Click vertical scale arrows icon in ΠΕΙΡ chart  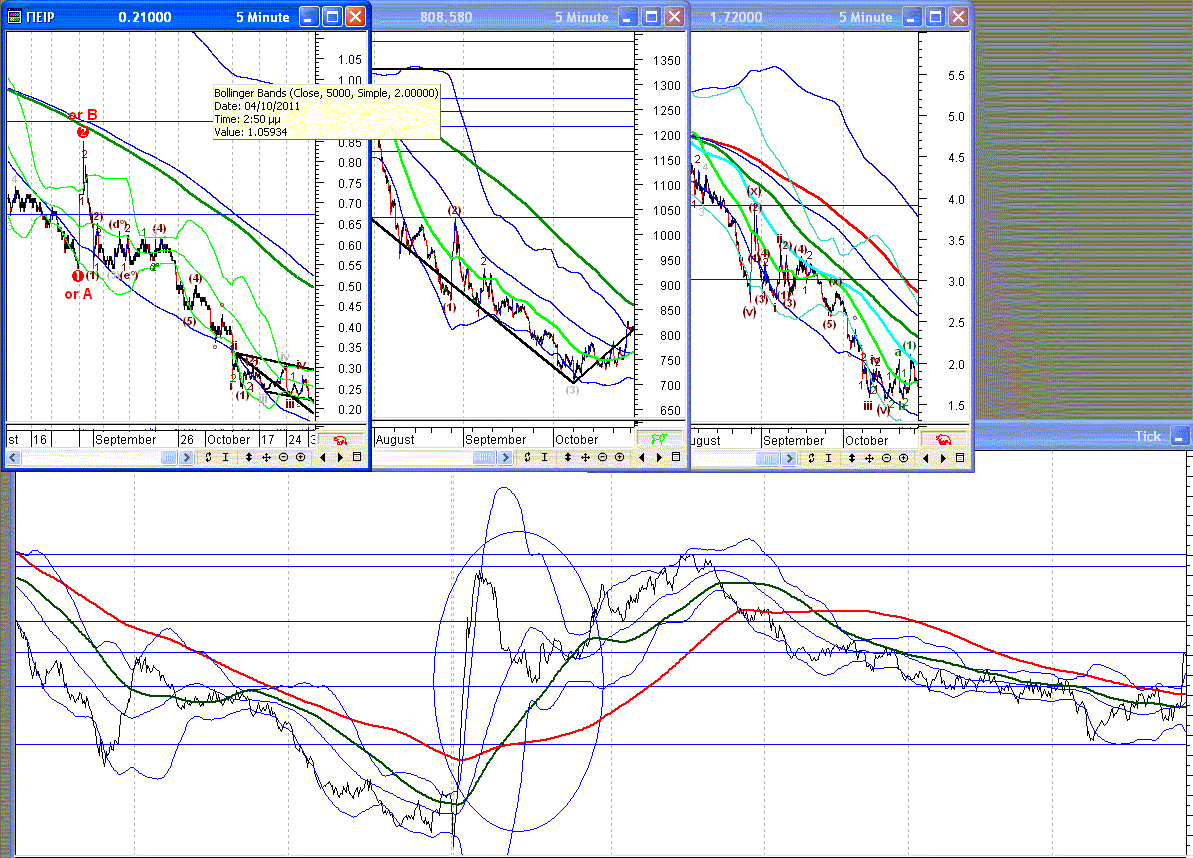(249, 457)
